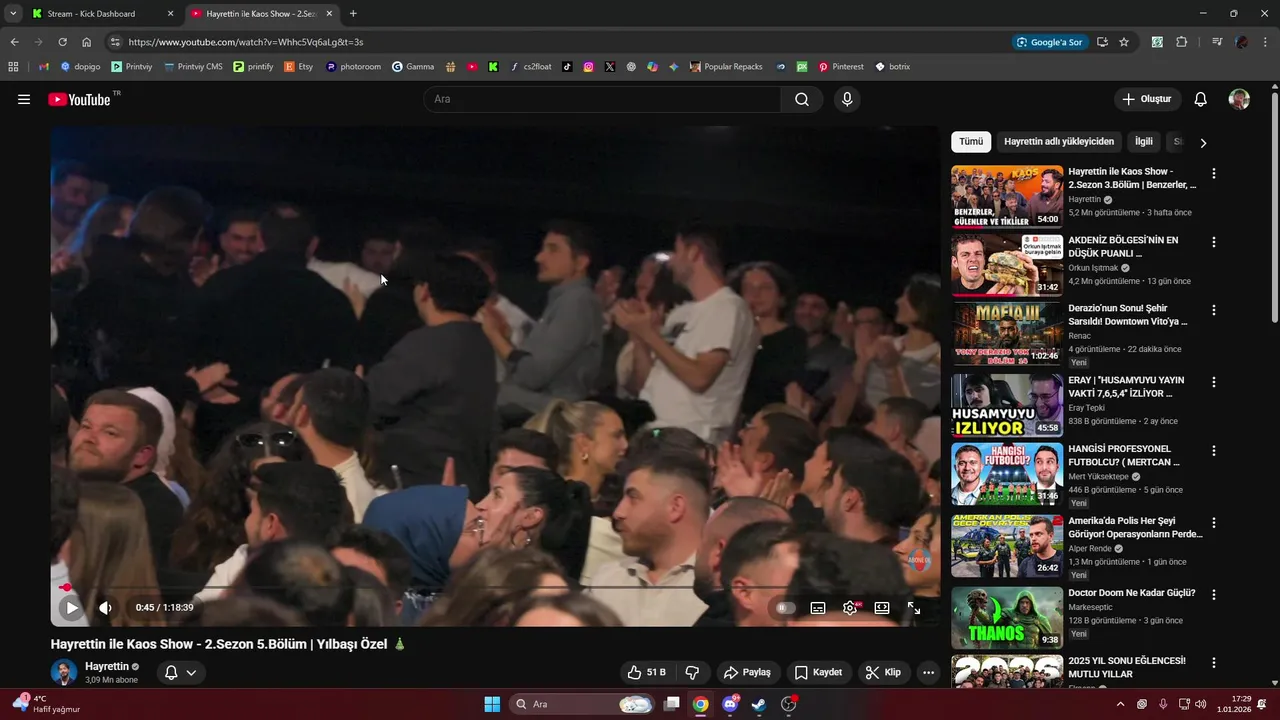Open notification preferences dropdown next to Hayrettin
Screen dimensions: 1280x720
point(180,672)
